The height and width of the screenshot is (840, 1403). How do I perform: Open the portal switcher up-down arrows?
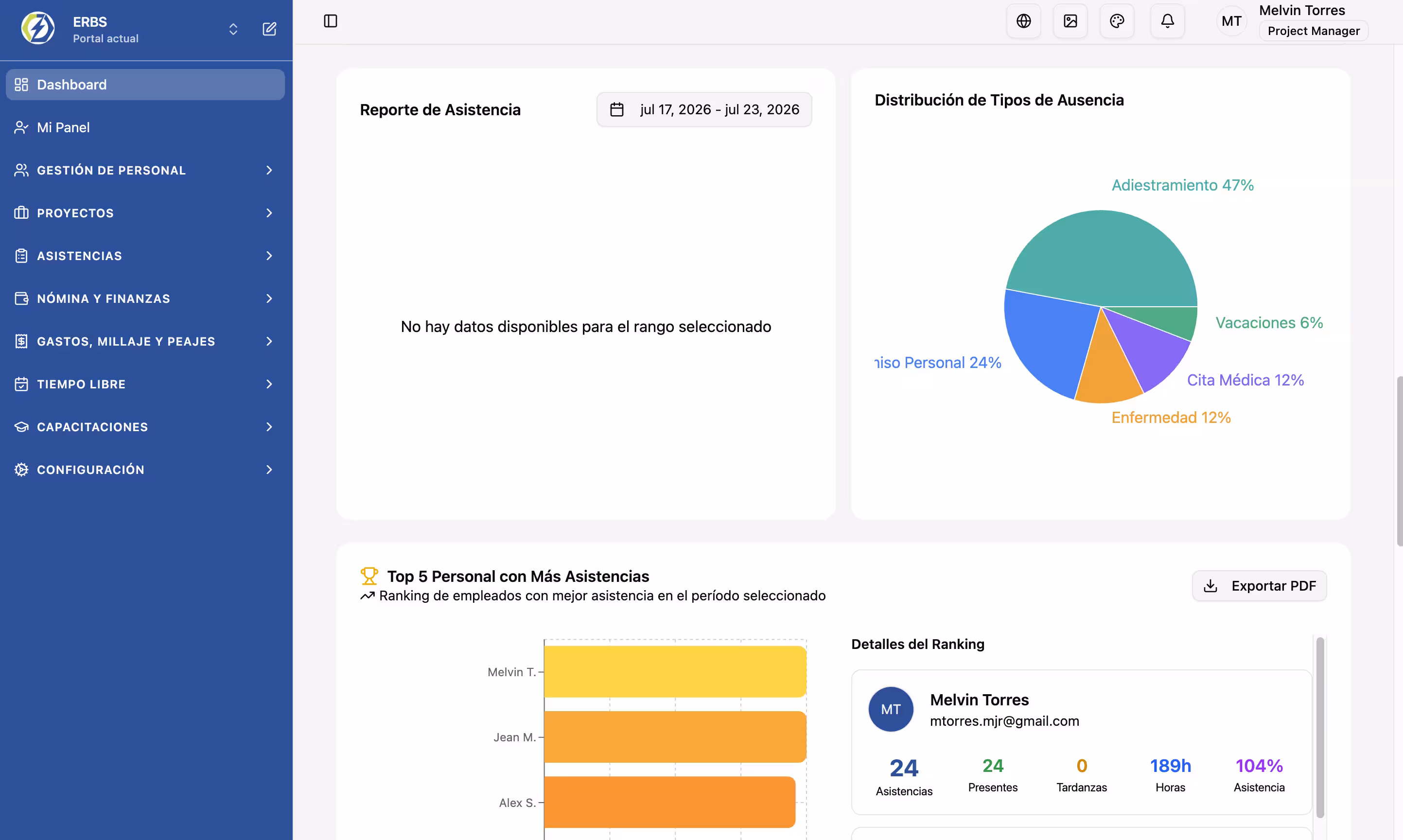click(x=233, y=29)
